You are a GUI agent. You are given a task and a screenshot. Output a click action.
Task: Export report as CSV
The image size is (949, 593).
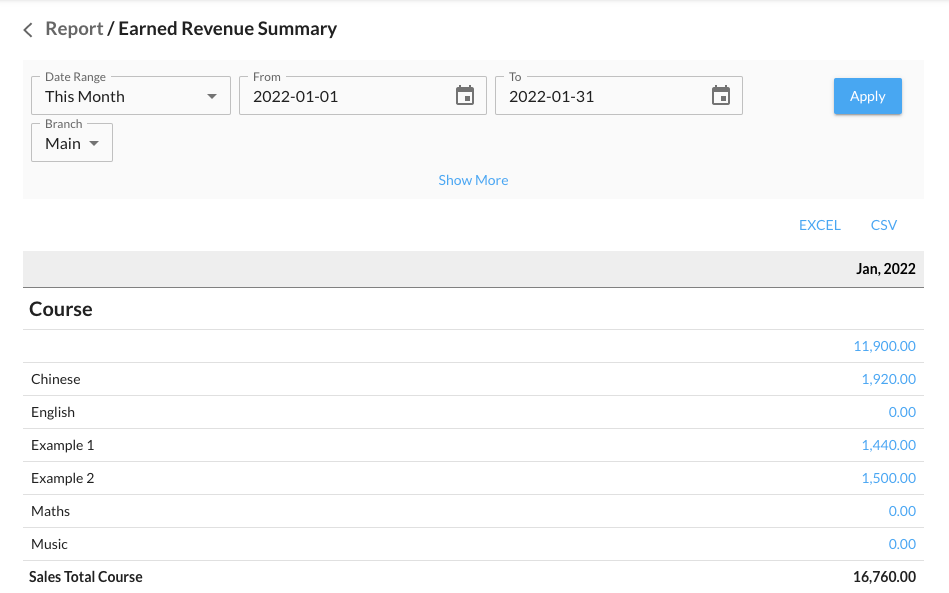(884, 225)
